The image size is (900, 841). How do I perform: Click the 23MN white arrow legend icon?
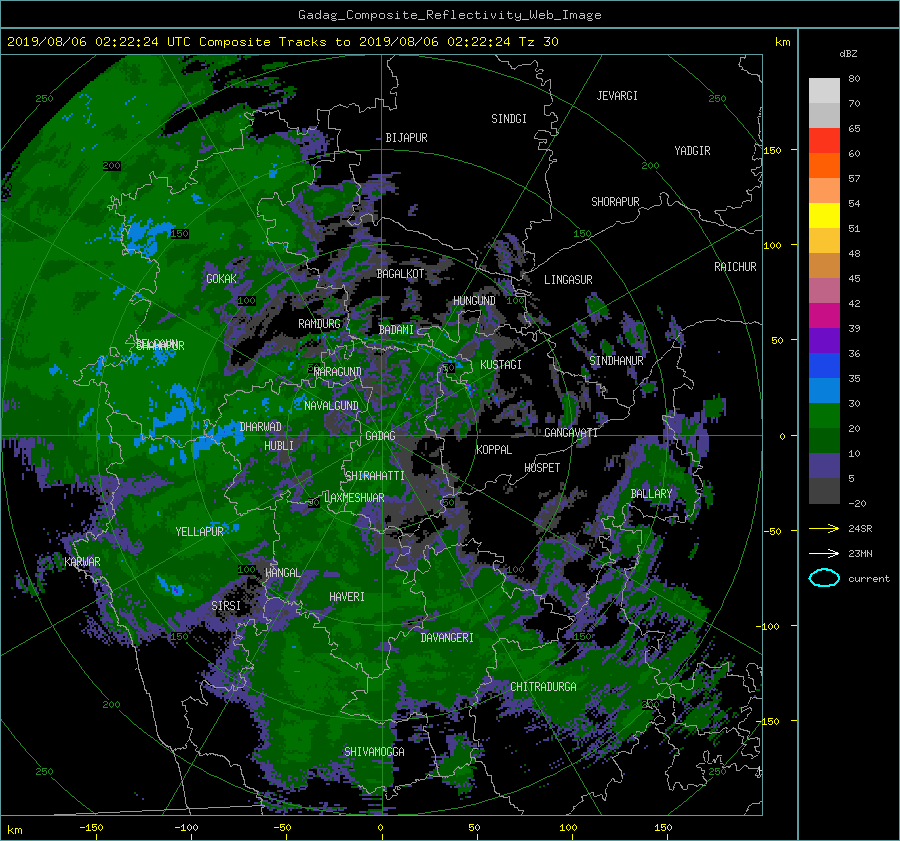pos(824,553)
